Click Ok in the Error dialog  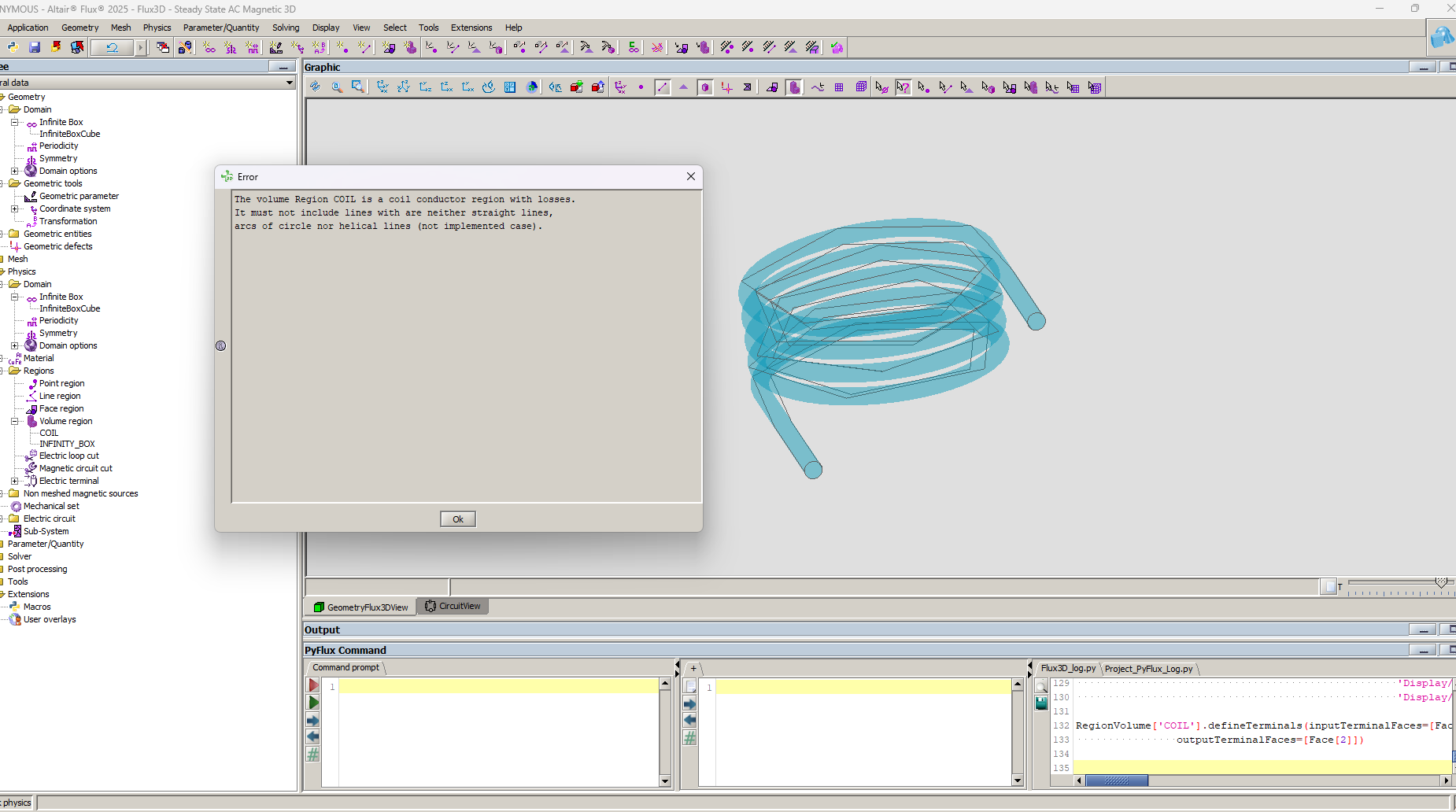(x=458, y=519)
